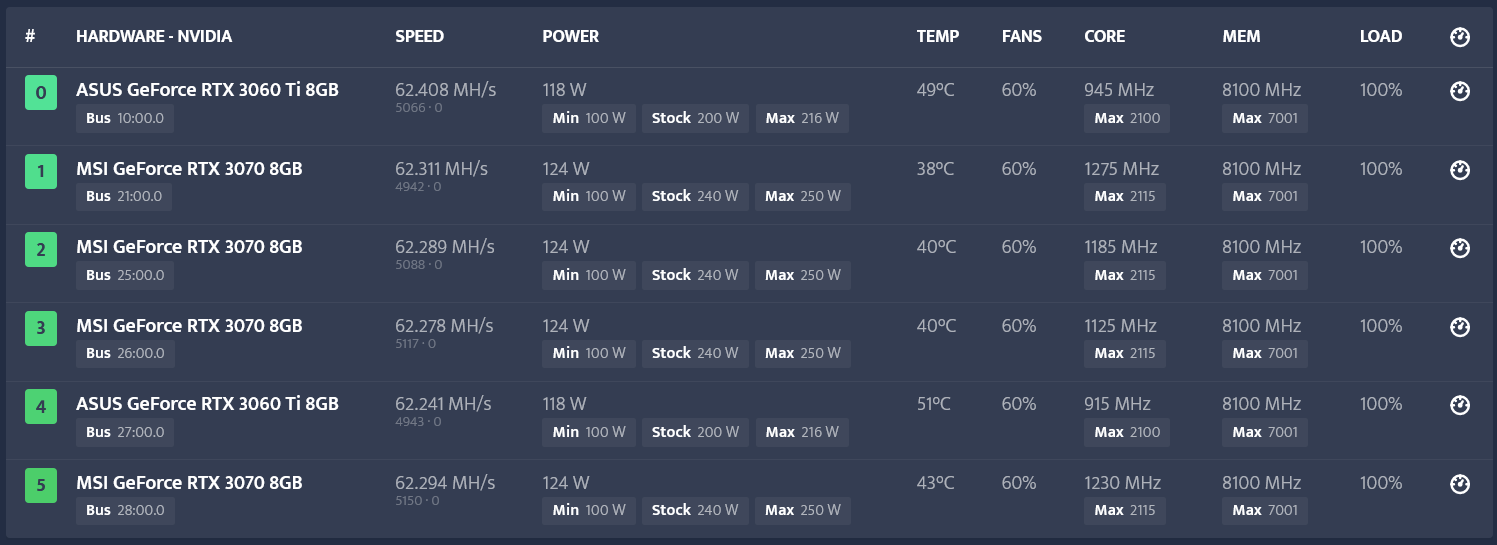Open the tuning gauge for GPU 0
The image size is (1497, 545).
tap(1459, 91)
